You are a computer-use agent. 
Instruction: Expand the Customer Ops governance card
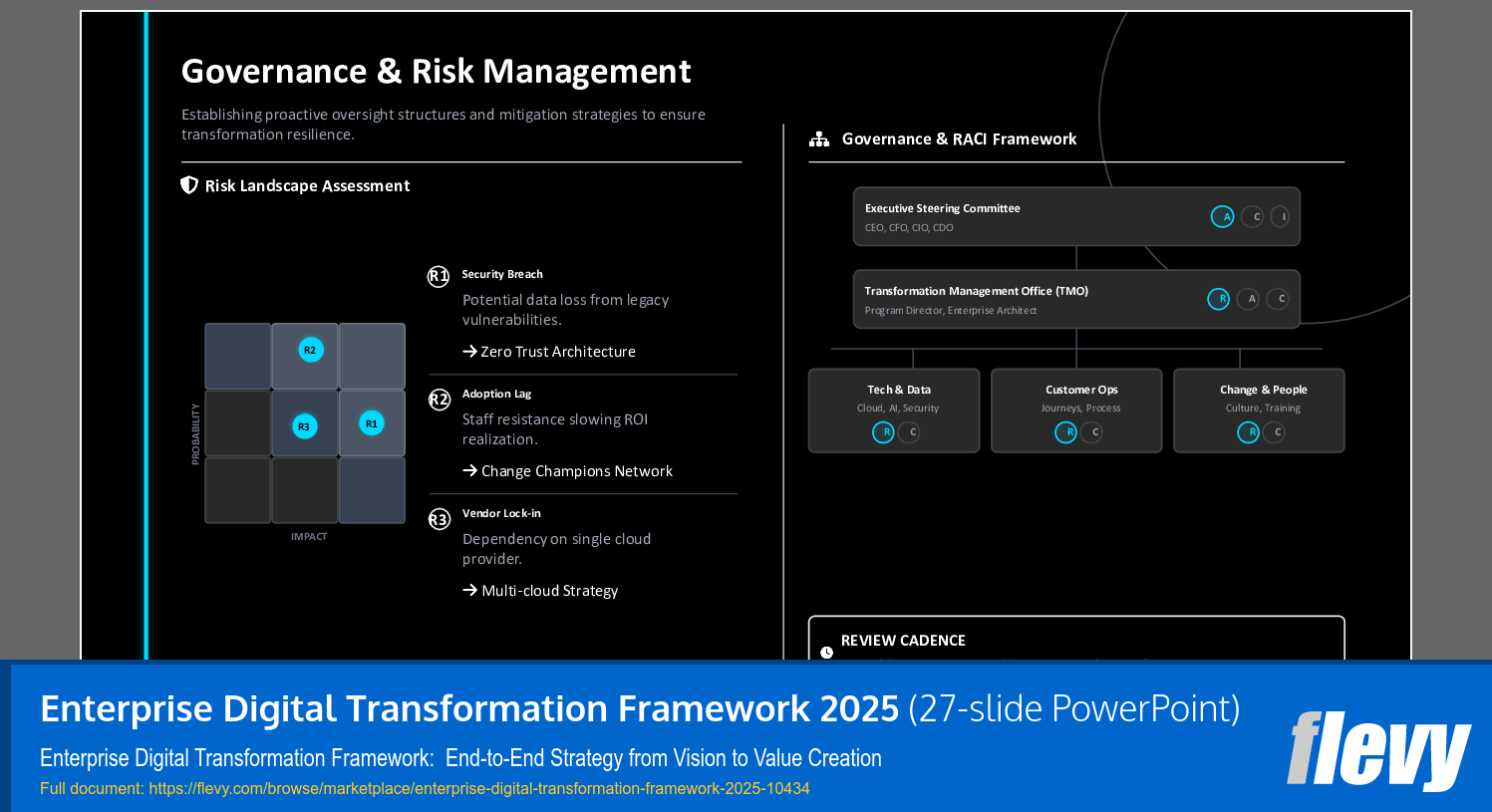pos(1076,409)
